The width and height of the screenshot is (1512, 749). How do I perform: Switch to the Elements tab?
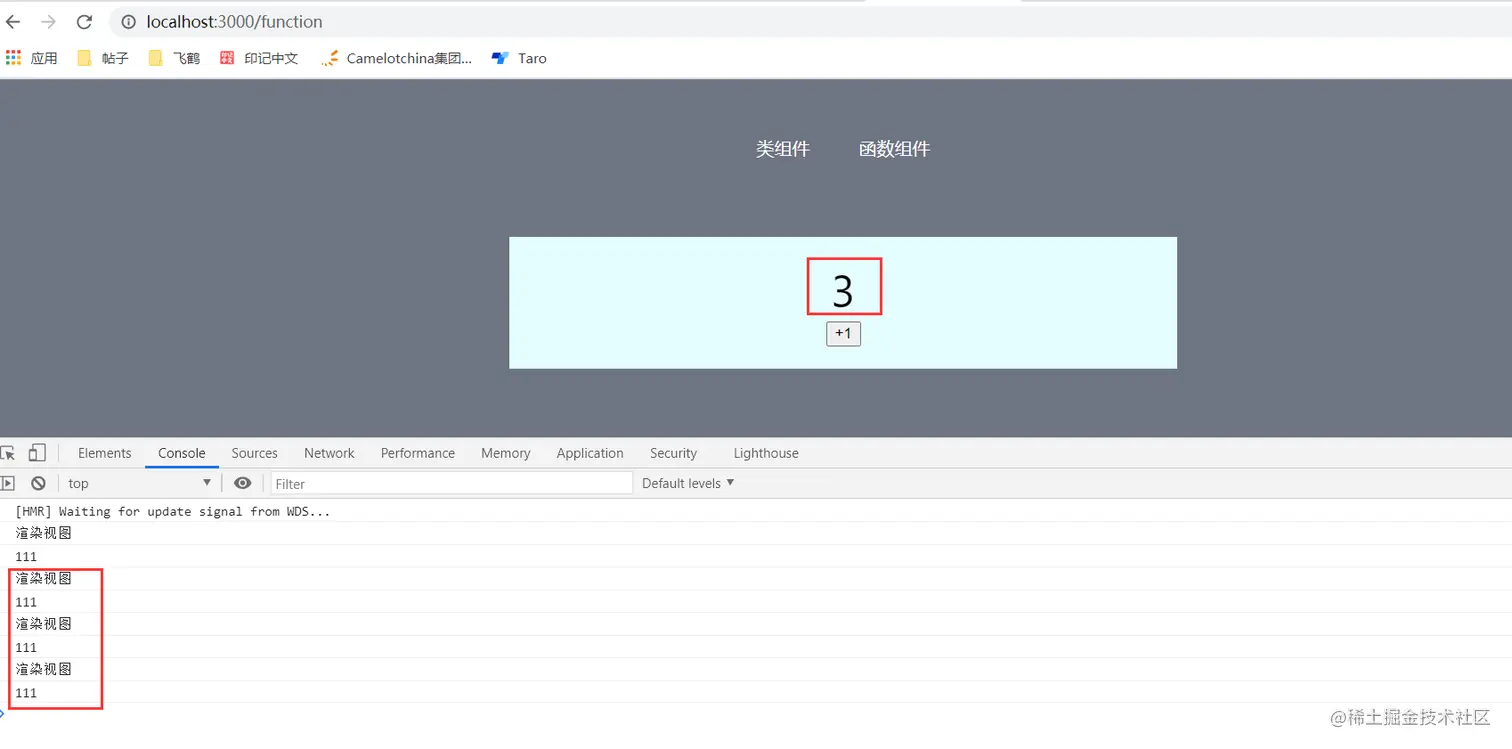(x=104, y=453)
